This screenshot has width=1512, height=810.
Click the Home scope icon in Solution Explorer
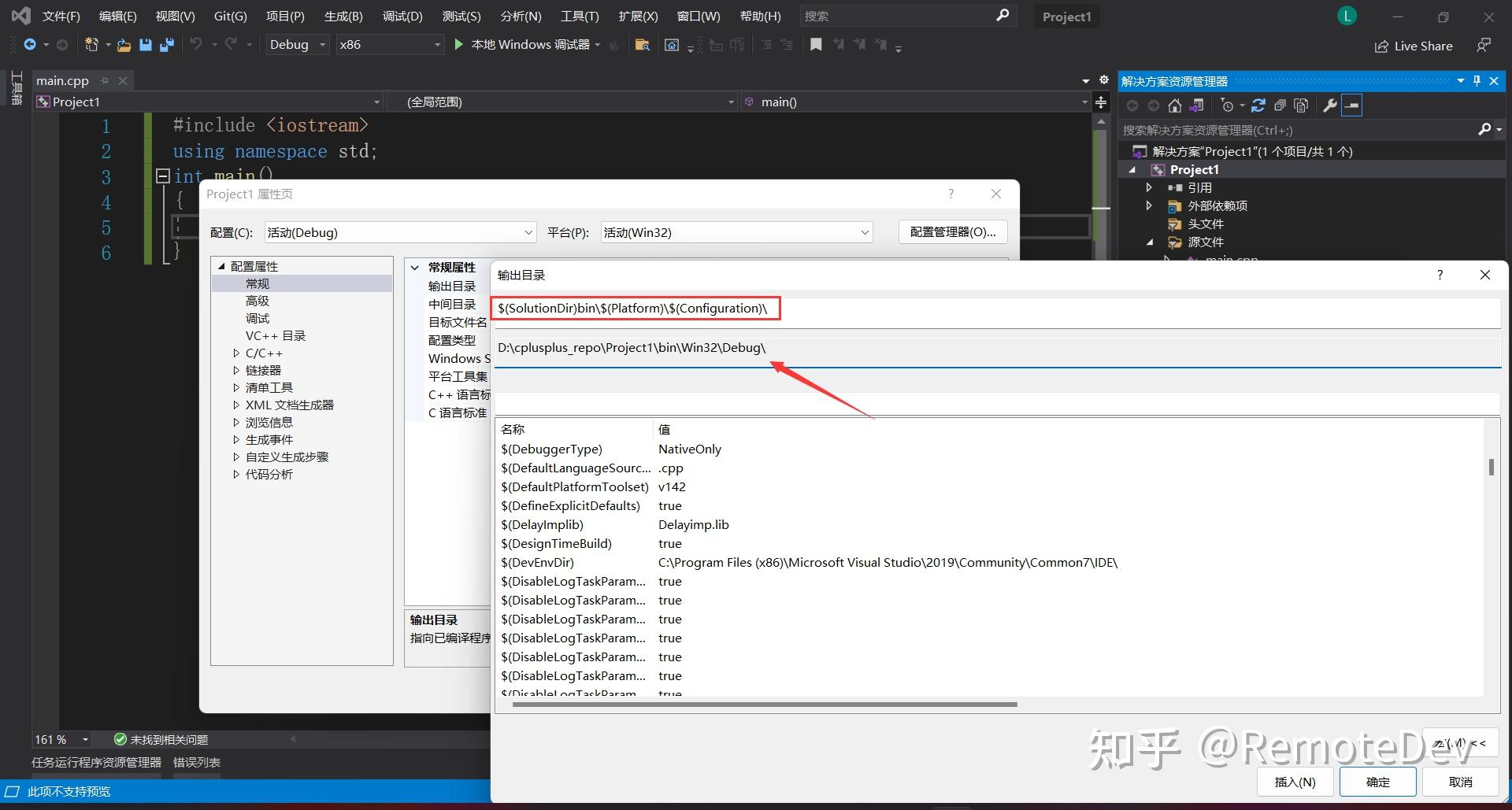(1174, 105)
